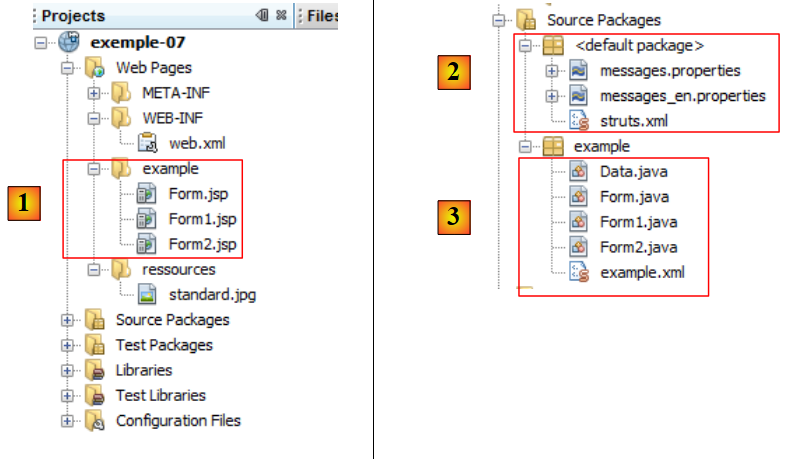Image resolution: width=799 pixels, height=459 pixels.
Task: Click the struts.xml file icon
Action: tap(579, 121)
